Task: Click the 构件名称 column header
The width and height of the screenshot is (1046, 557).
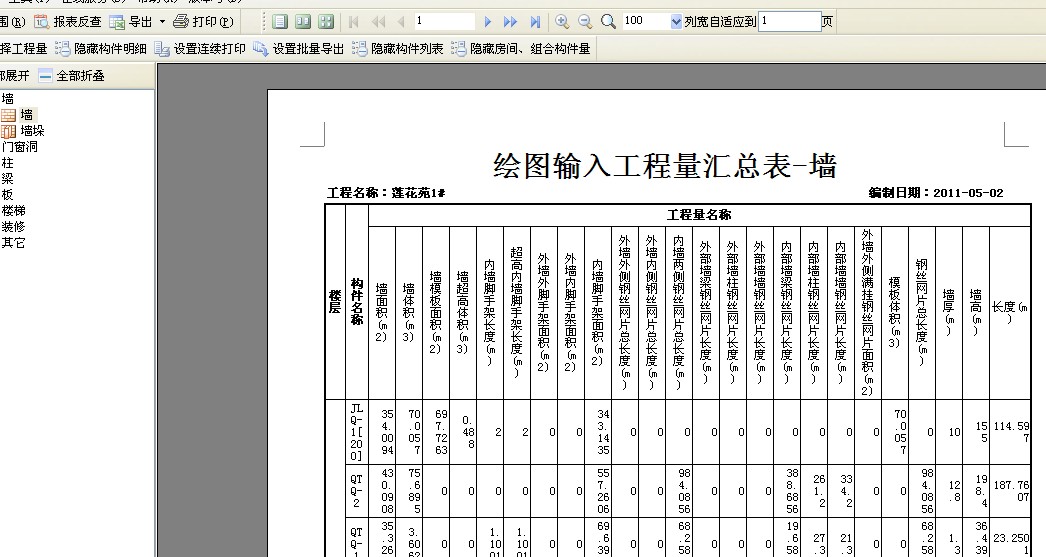Action: pos(357,302)
